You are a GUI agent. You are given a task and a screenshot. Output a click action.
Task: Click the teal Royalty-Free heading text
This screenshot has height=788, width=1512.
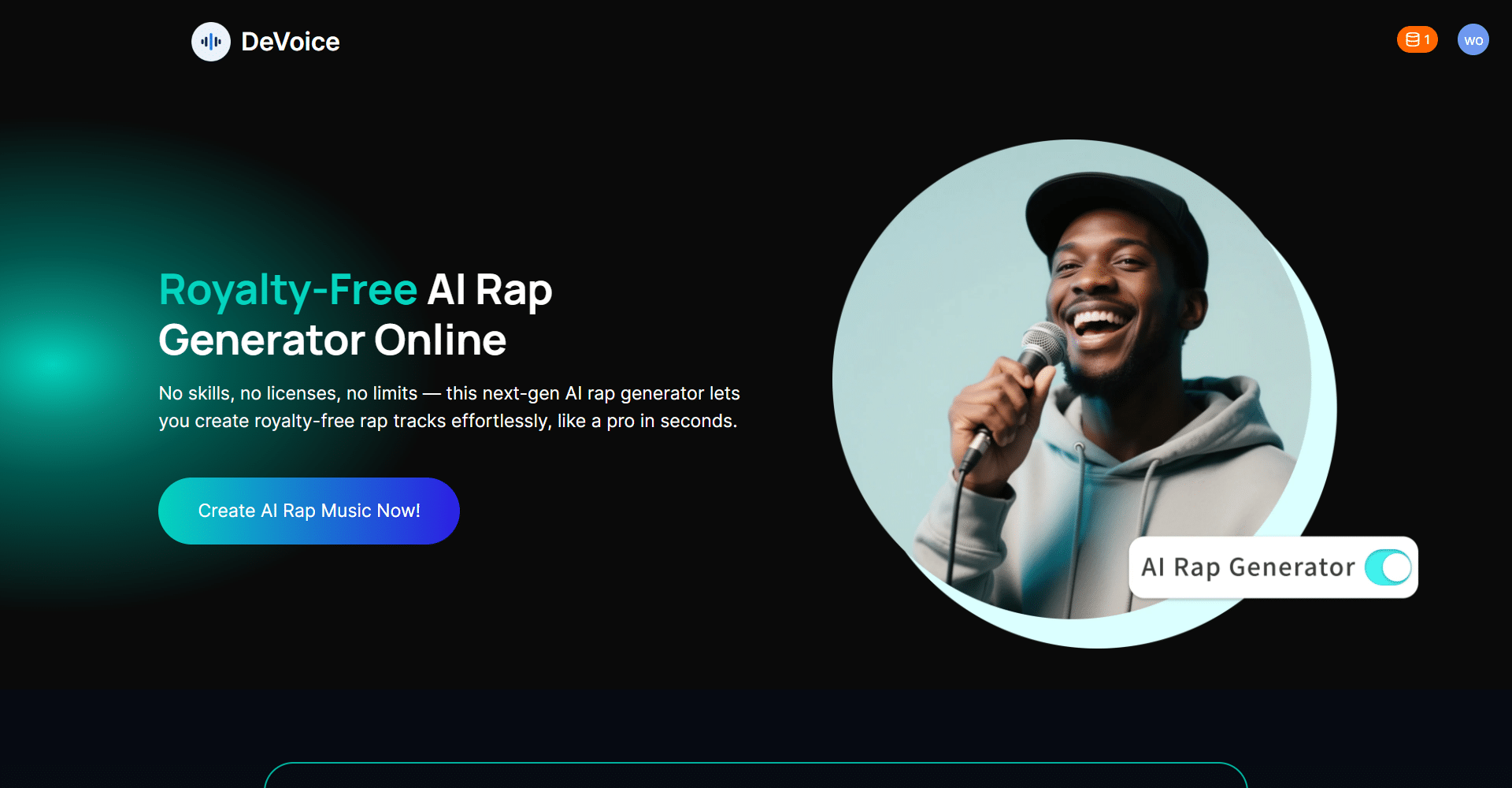288,290
